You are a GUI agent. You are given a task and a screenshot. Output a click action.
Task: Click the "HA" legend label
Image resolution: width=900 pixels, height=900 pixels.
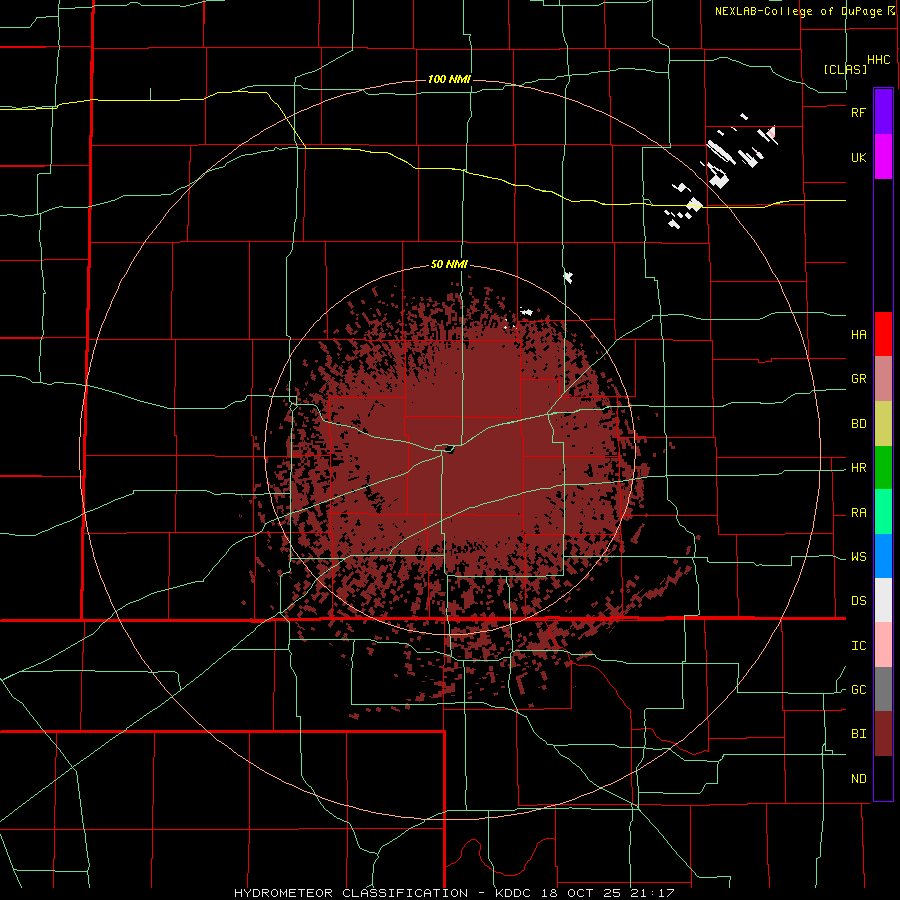tap(858, 335)
